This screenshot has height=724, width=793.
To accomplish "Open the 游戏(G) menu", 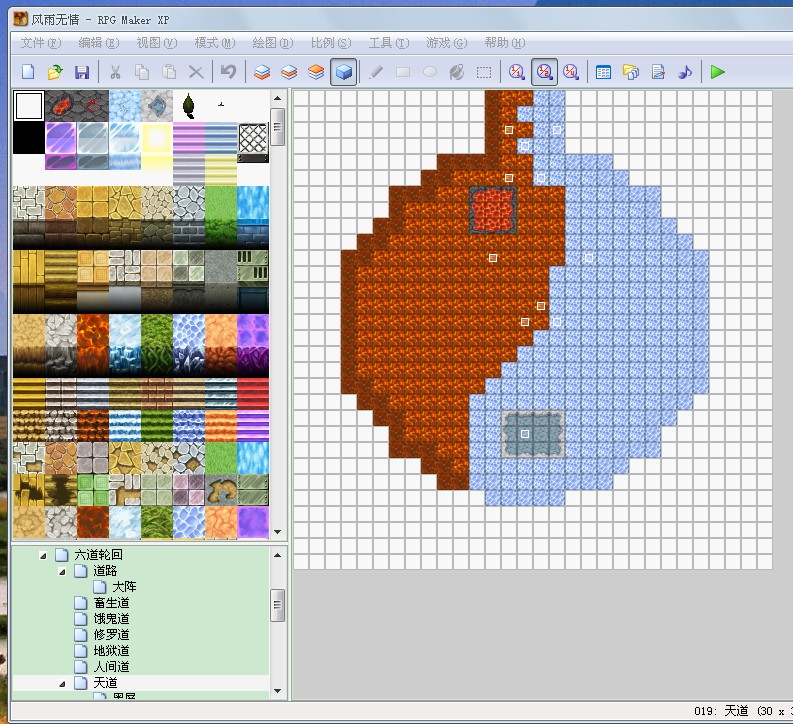I will [447, 43].
